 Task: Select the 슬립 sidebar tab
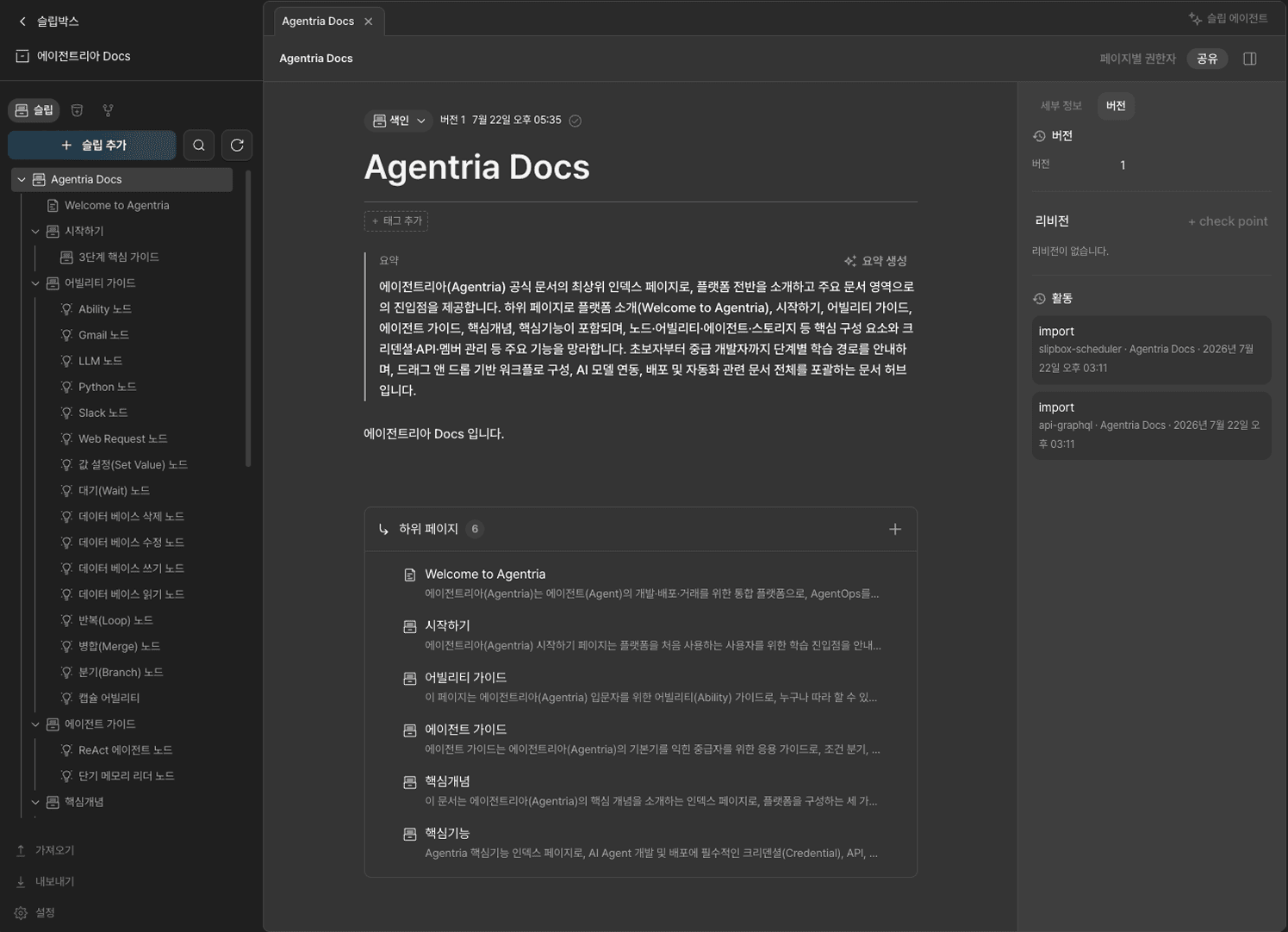pos(34,110)
